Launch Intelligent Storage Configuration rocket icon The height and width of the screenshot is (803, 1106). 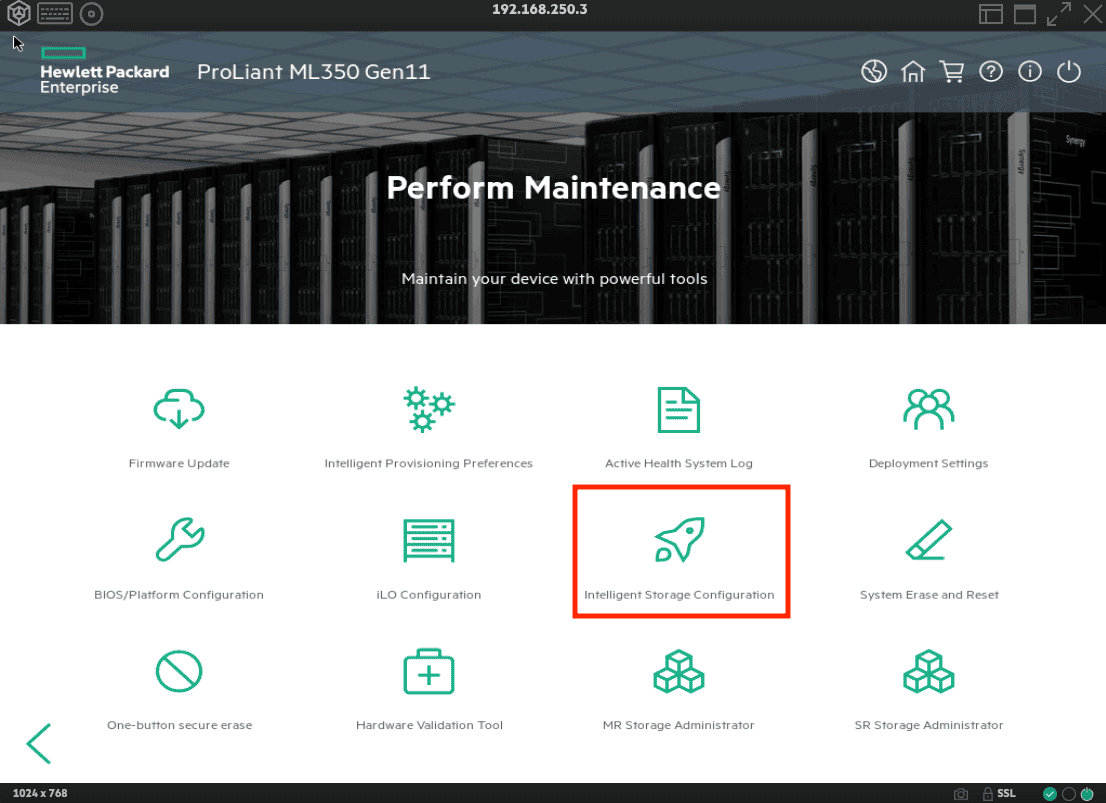click(x=678, y=541)
